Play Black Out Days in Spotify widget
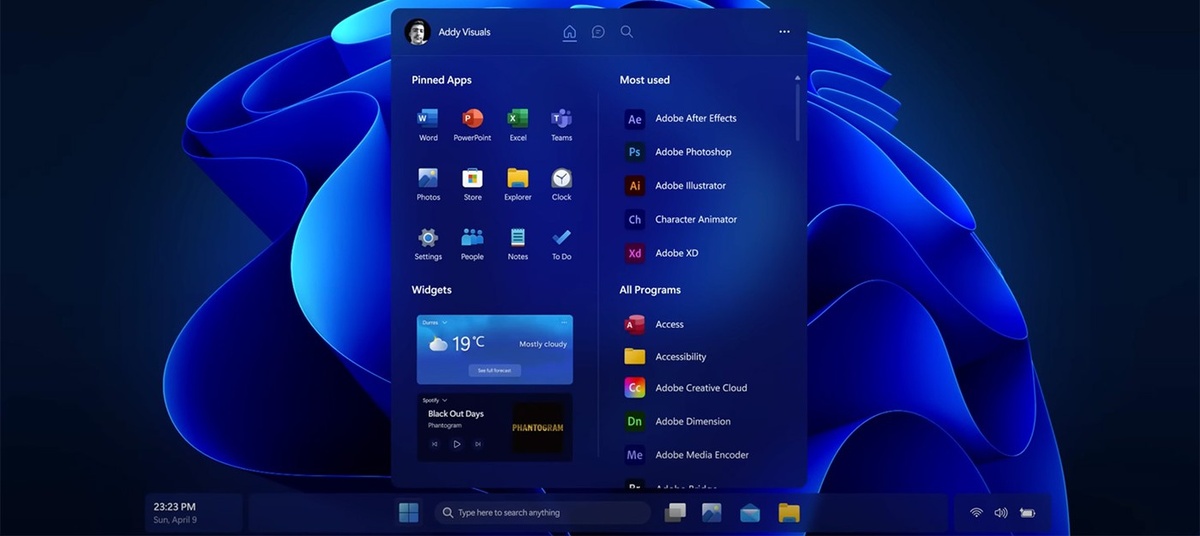The image size is (1200, 536). point(457,444)
